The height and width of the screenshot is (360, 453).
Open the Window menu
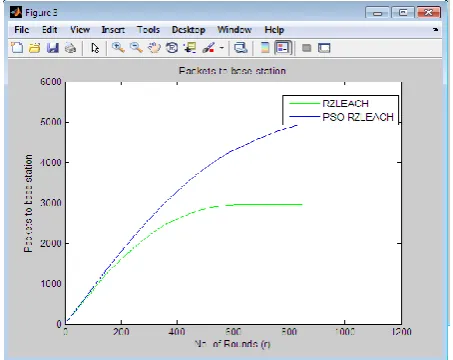tap(234, 30)
